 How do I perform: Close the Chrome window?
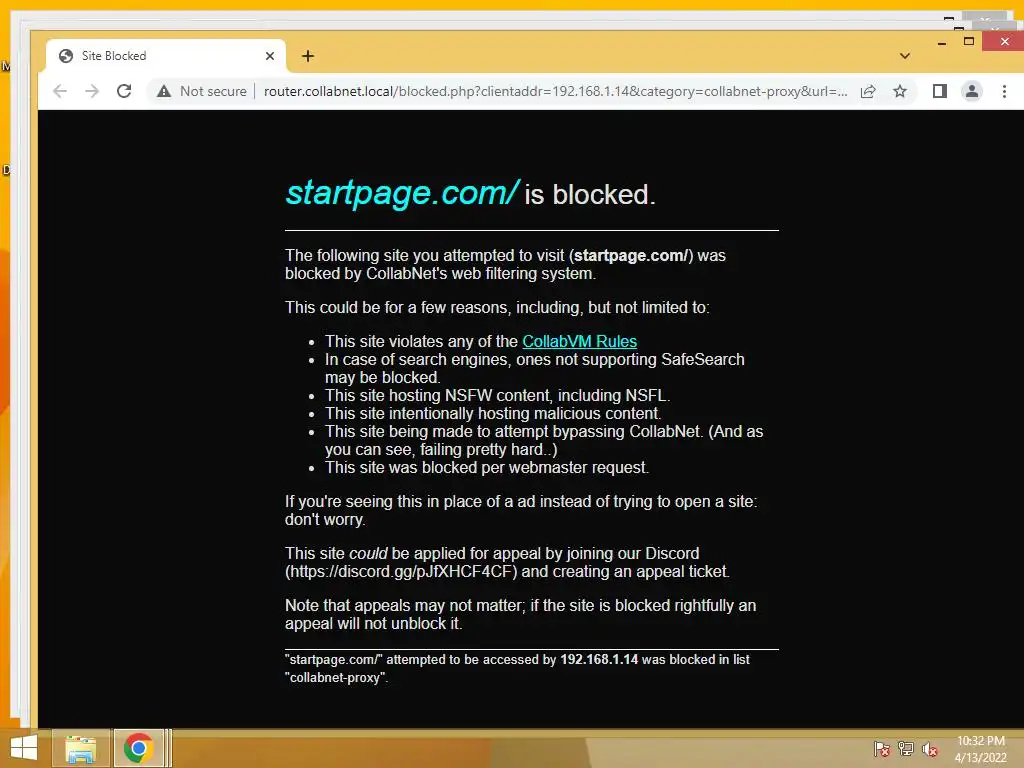pos(1004,42)
